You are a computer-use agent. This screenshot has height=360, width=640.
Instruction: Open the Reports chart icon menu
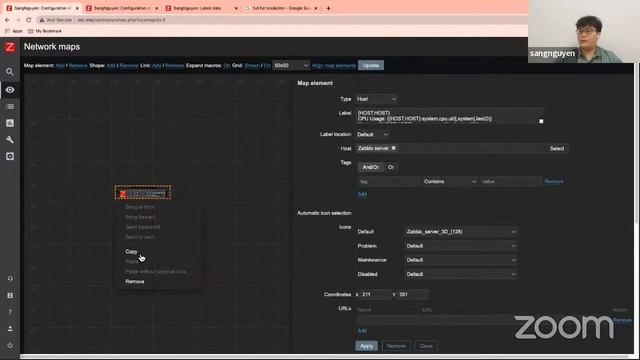point(10,123)
